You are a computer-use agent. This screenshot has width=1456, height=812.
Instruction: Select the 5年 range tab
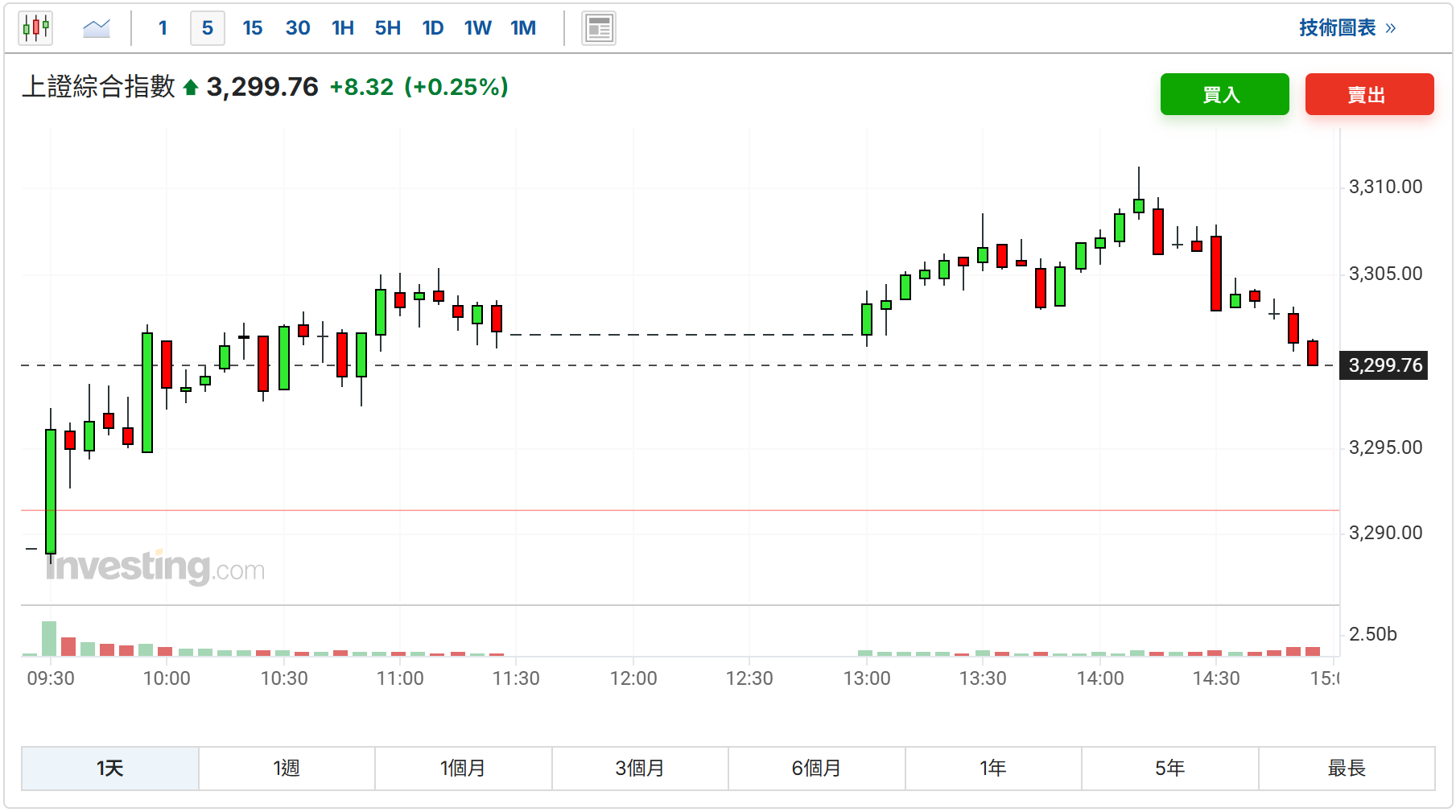coord(1169,769)
